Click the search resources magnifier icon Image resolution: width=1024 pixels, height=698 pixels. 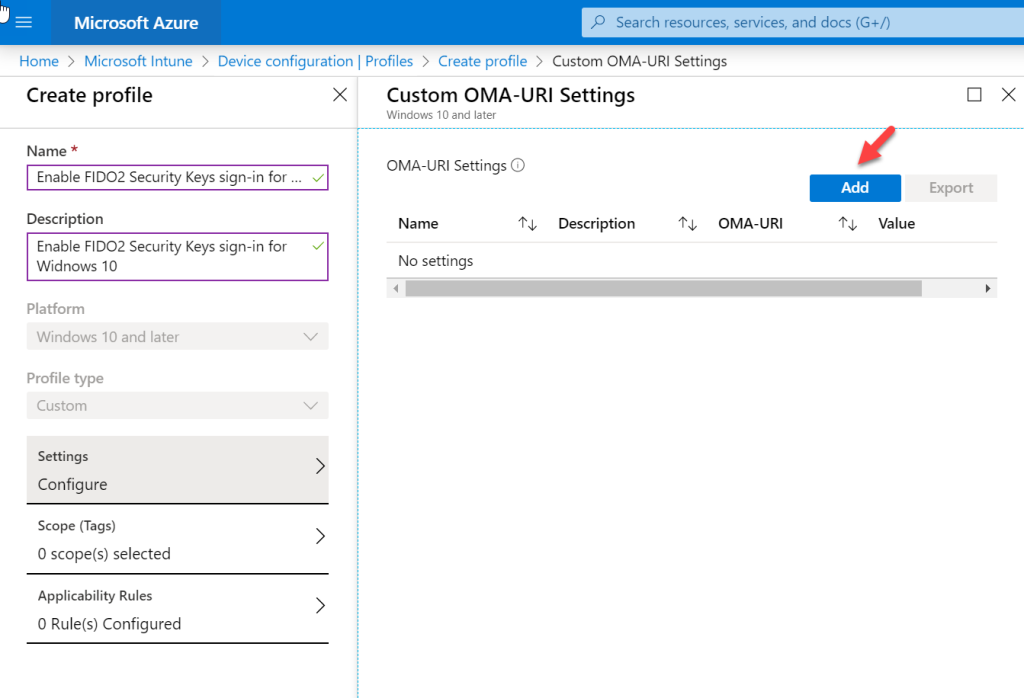point(597,21)
